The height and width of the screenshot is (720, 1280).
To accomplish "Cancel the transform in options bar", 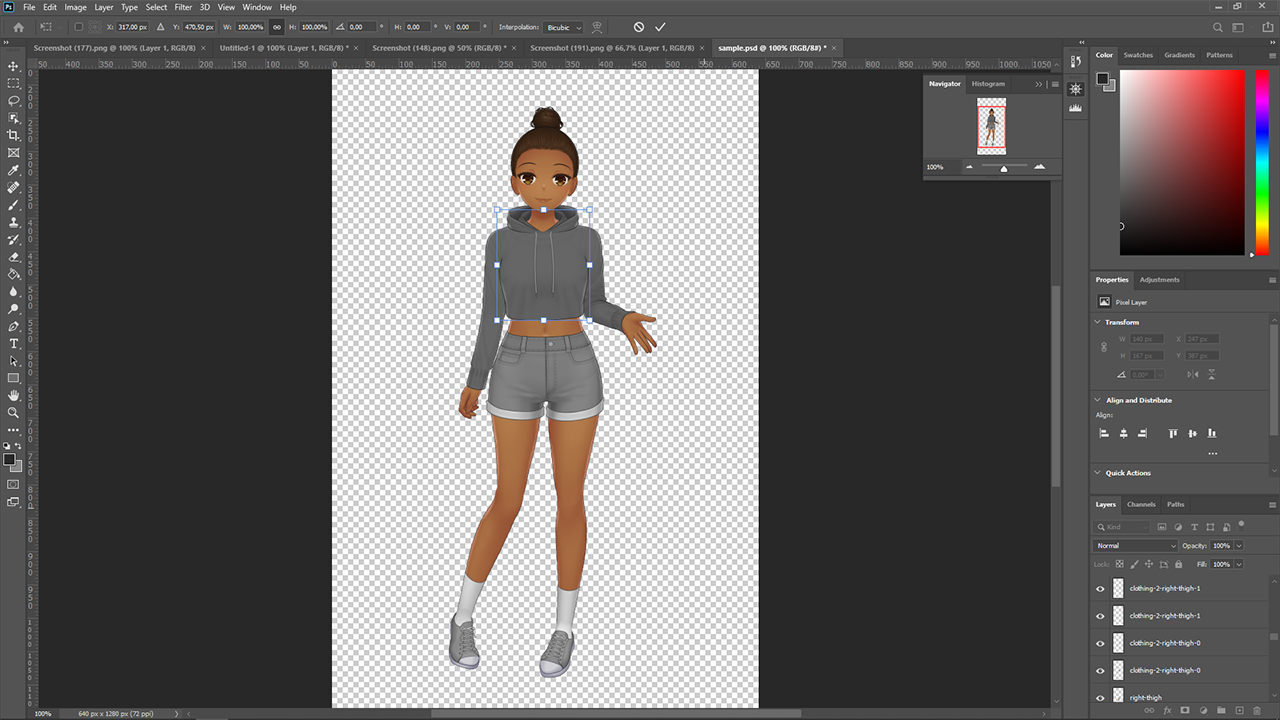I will 639,27.
